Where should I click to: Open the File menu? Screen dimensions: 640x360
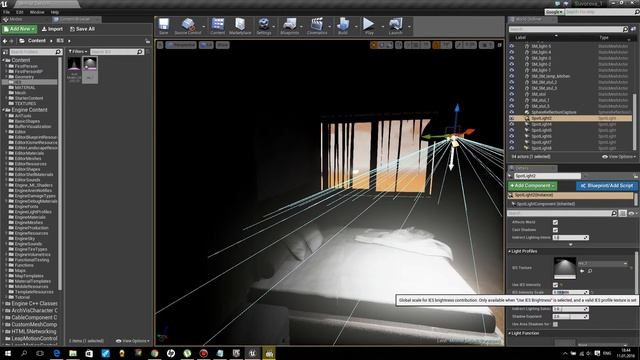coord(7,12)
